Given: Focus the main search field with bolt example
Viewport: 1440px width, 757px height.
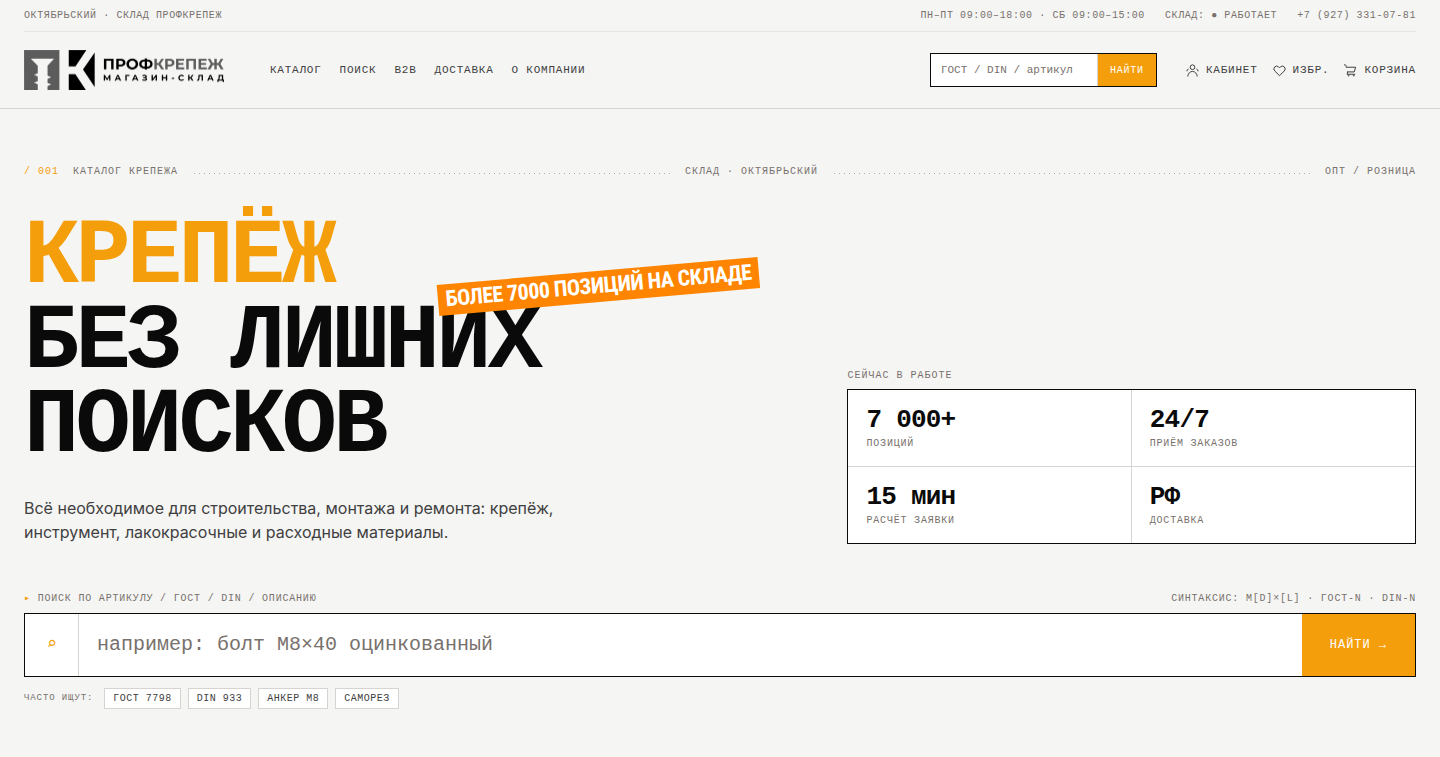Looking at the screenshot, I should [690, 645].
